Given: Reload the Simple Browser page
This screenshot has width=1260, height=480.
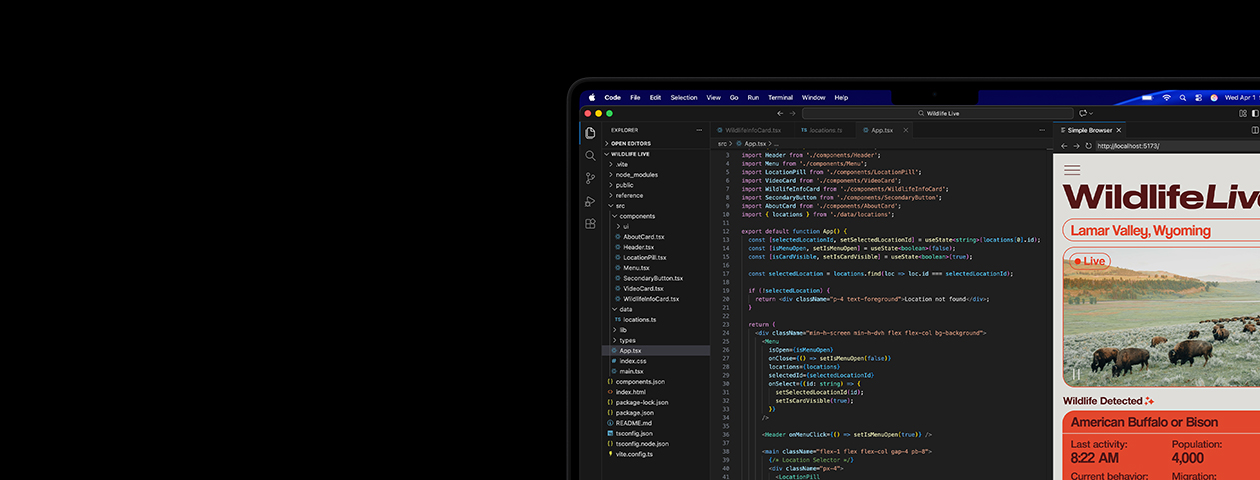Looking at the screenshot, I should (x=1088, y=146).
